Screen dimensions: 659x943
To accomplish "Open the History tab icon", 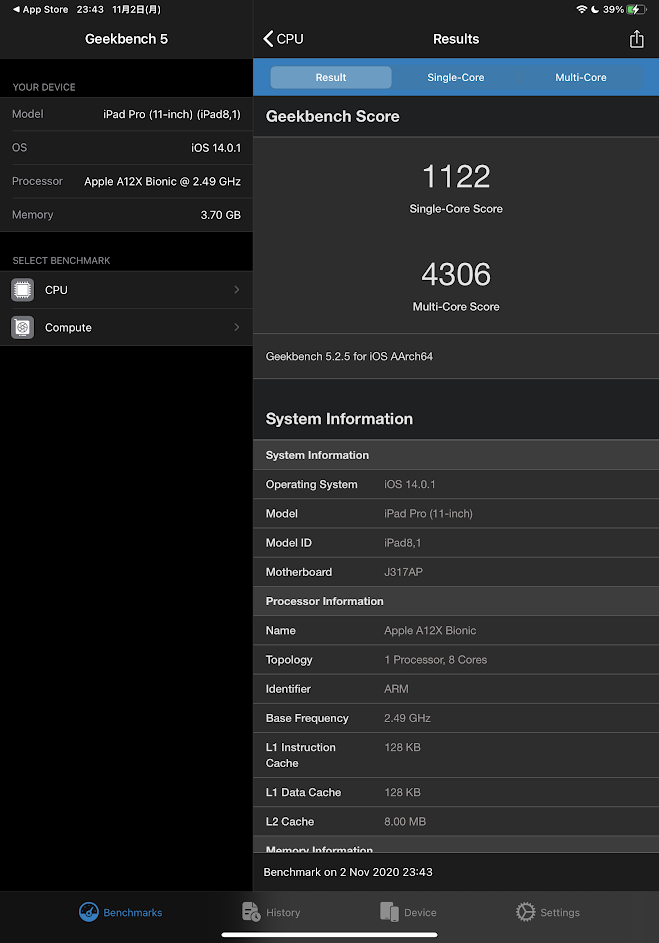I will pyautogui.click(x=251, y=912).
